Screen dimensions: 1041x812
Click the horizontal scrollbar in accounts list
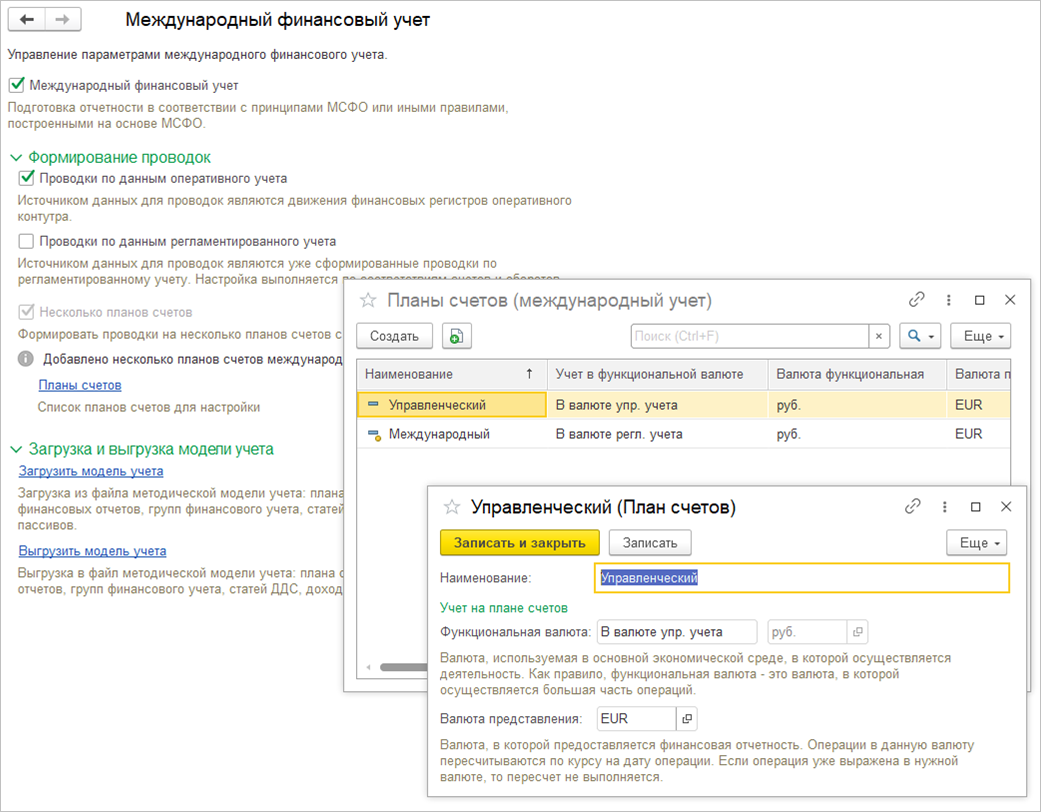coord(404,667)
